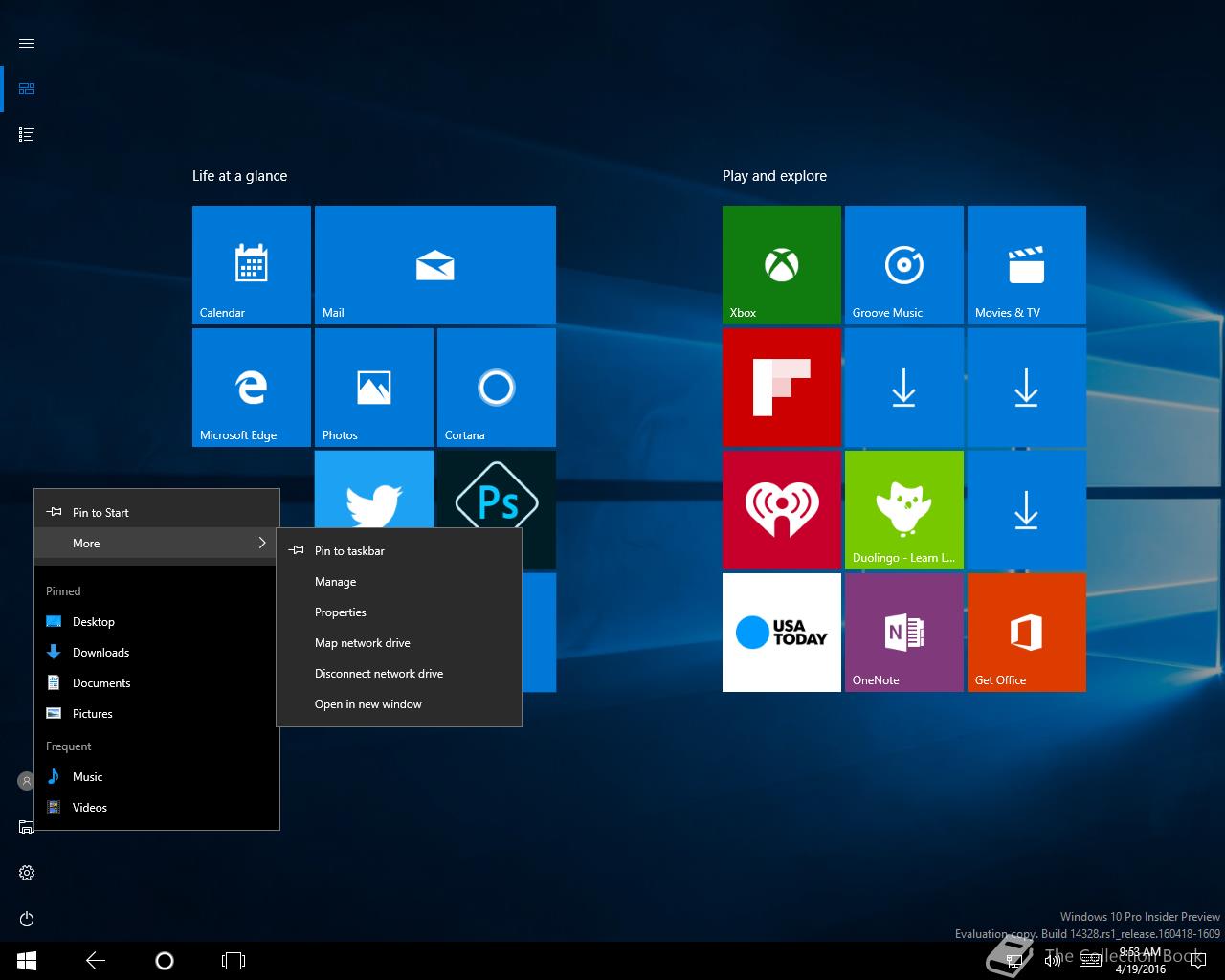Open the user account icon
Screen dimensions: 1225x980
coord(26,781)
